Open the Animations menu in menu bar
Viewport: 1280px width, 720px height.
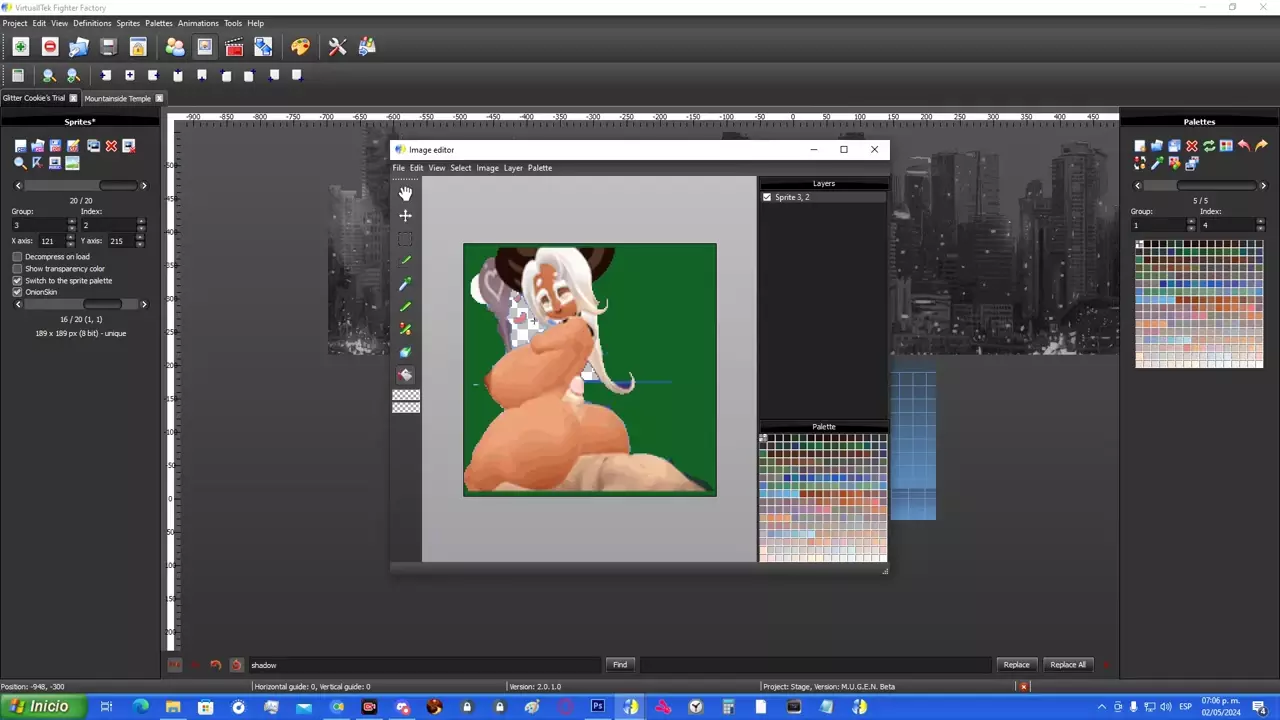click(197, 23)
